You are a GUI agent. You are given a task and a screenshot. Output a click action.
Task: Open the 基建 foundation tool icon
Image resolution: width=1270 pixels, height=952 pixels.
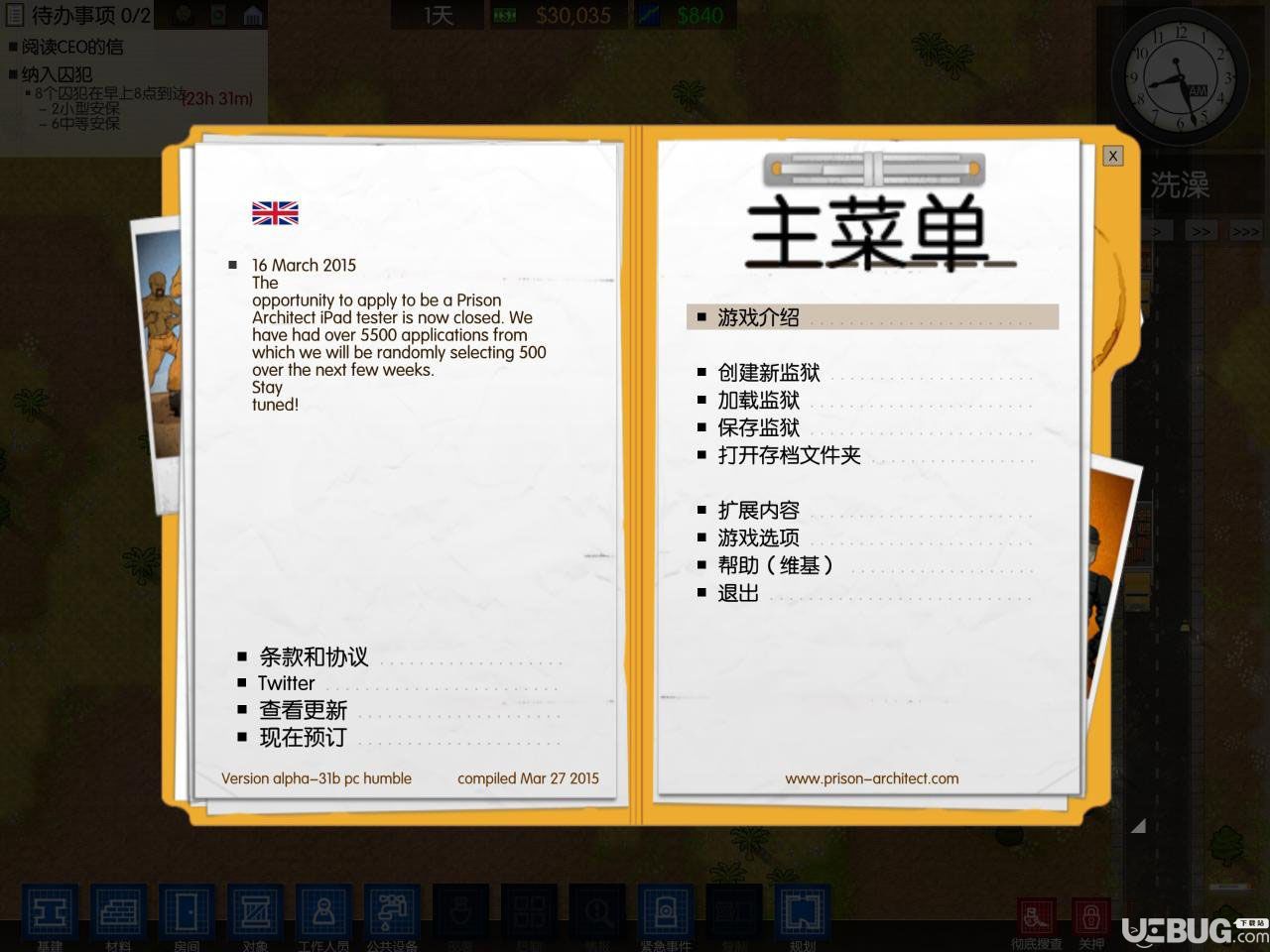pos(50,912)
